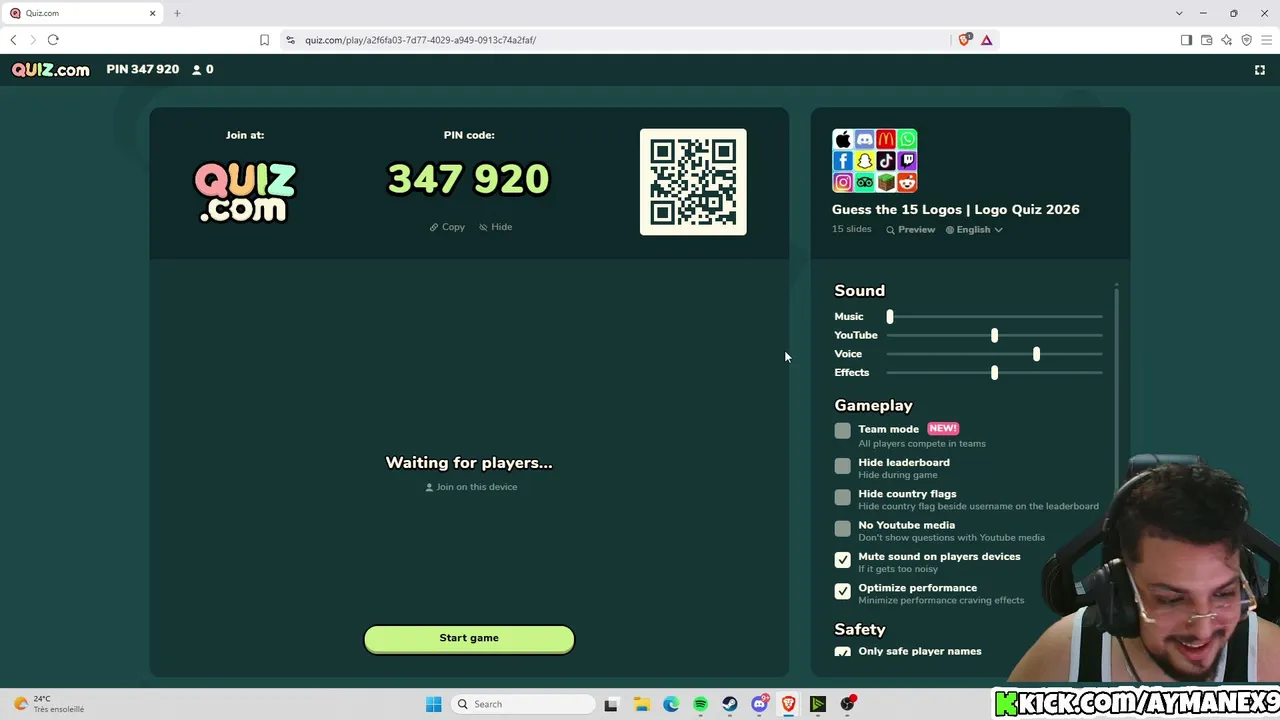Click the large PIN number 347 920

coord(468,180)
